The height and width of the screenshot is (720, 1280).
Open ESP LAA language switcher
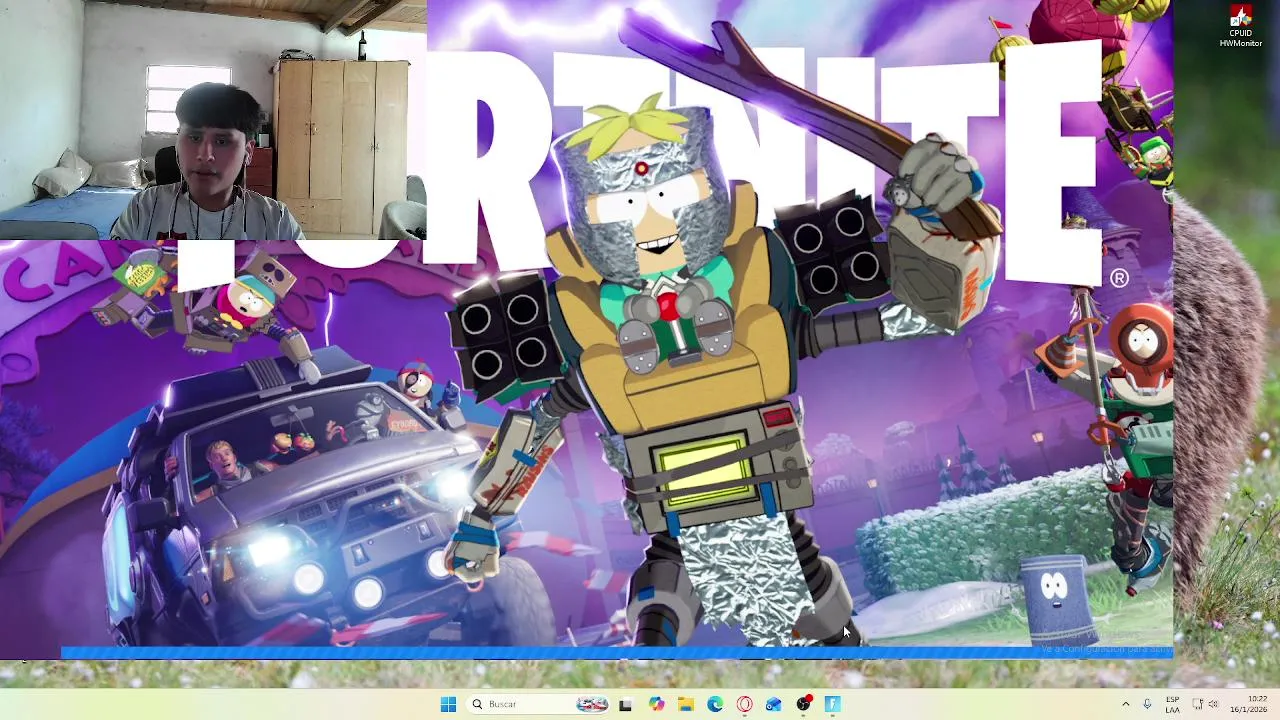point(1172,704)
